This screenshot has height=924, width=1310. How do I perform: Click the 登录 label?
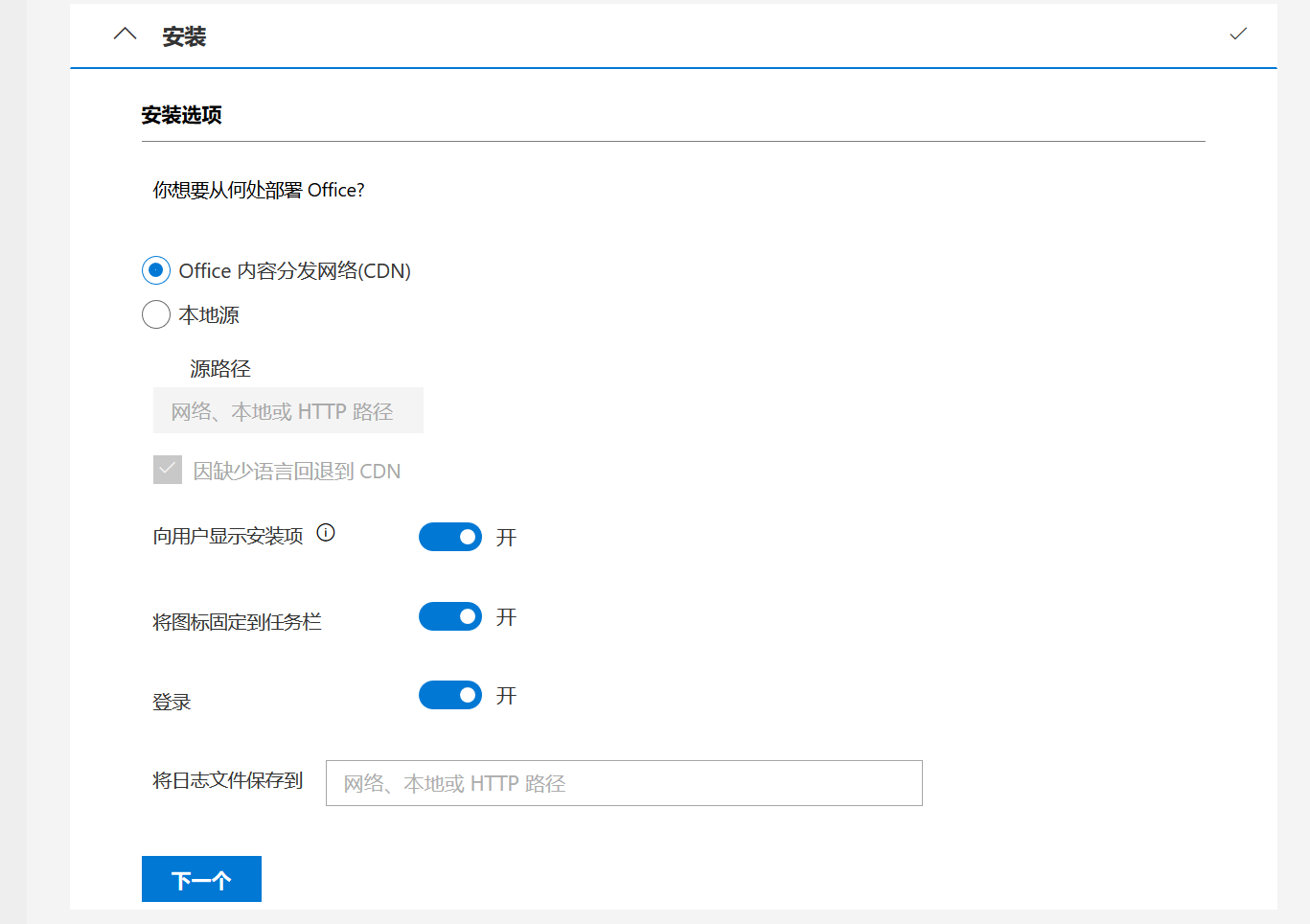click(x=172, y=702)
